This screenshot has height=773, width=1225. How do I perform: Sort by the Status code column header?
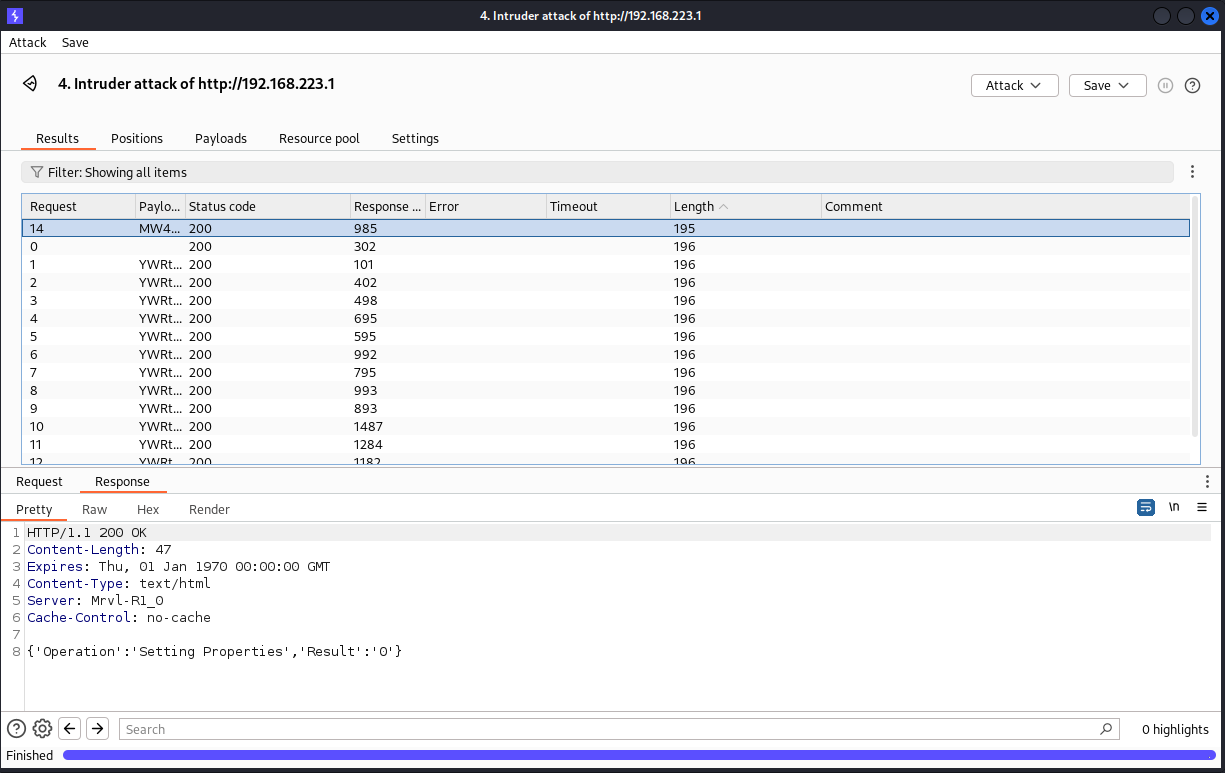[267, 206]
